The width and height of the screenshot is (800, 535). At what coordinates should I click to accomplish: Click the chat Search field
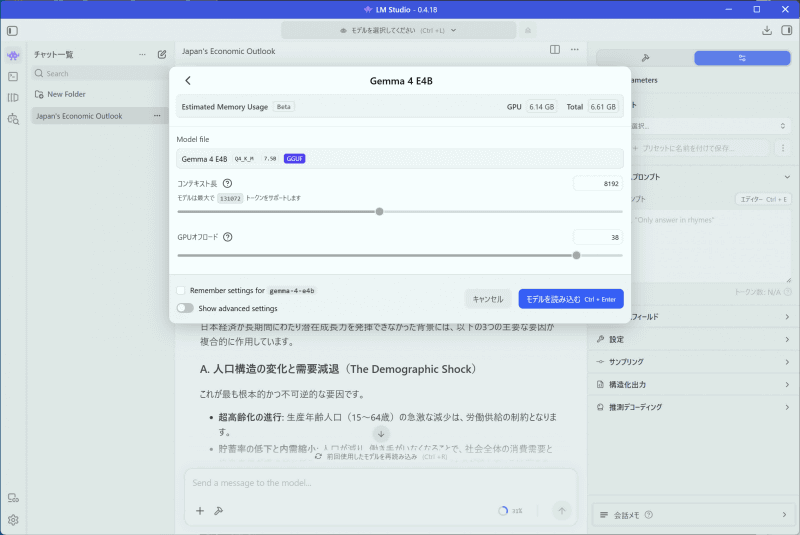99,73
